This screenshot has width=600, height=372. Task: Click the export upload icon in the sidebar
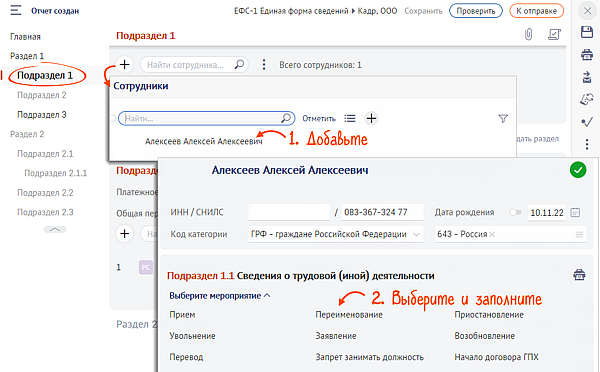(x=587, y=77)
